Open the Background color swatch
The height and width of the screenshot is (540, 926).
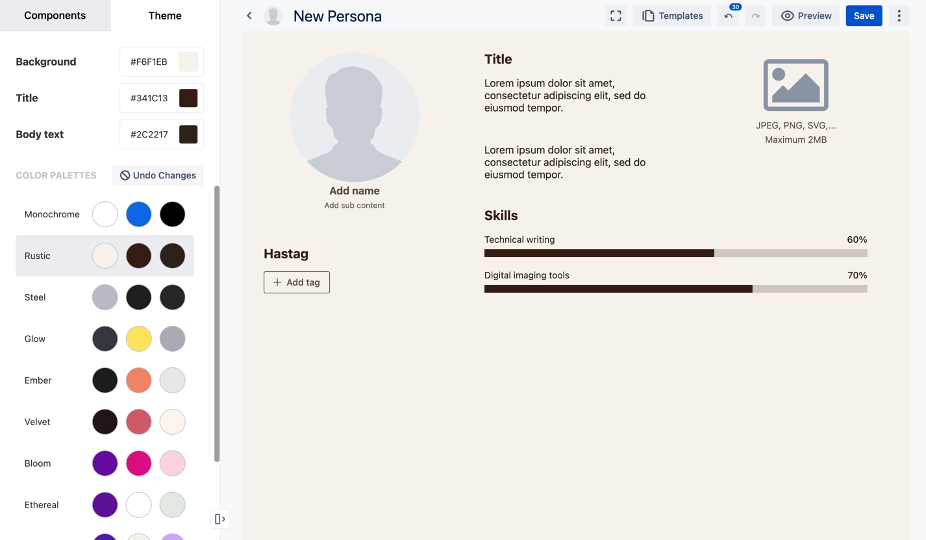(188, 62)
